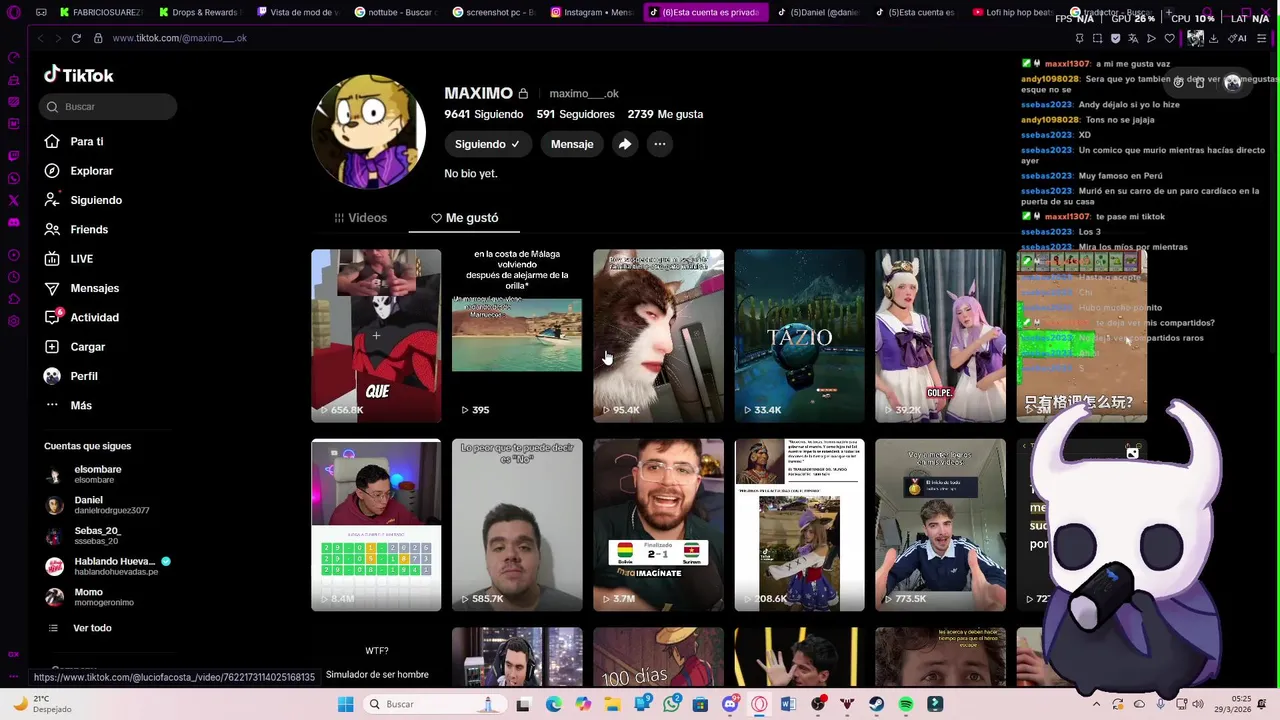Open Discord from the taskbar
Screen dimensions: 1280x720
click(x=730, y=704)
